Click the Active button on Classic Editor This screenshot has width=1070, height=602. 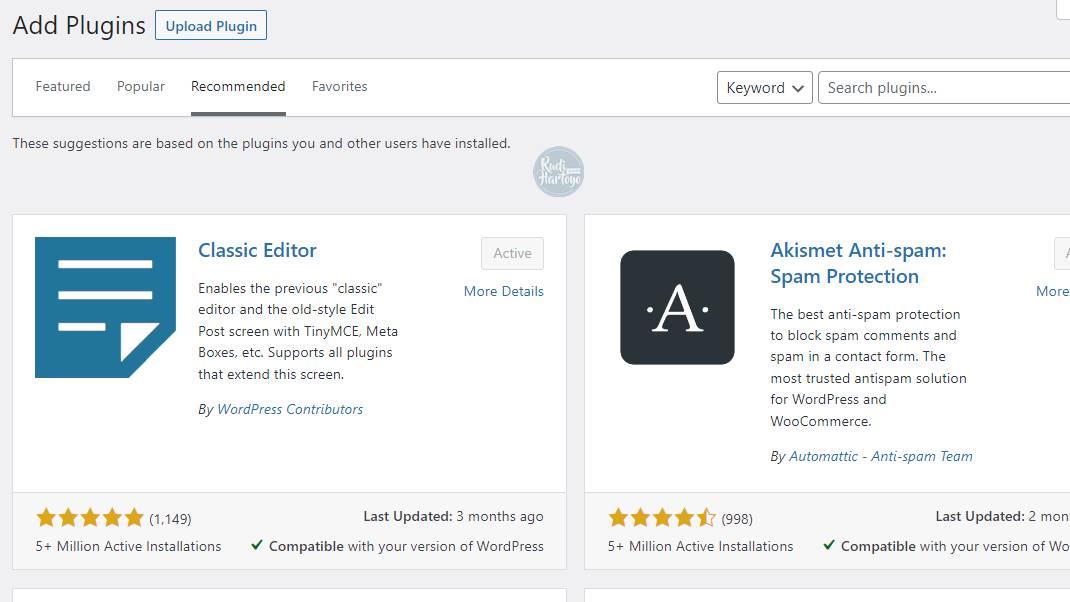click(x=512, y=253)
